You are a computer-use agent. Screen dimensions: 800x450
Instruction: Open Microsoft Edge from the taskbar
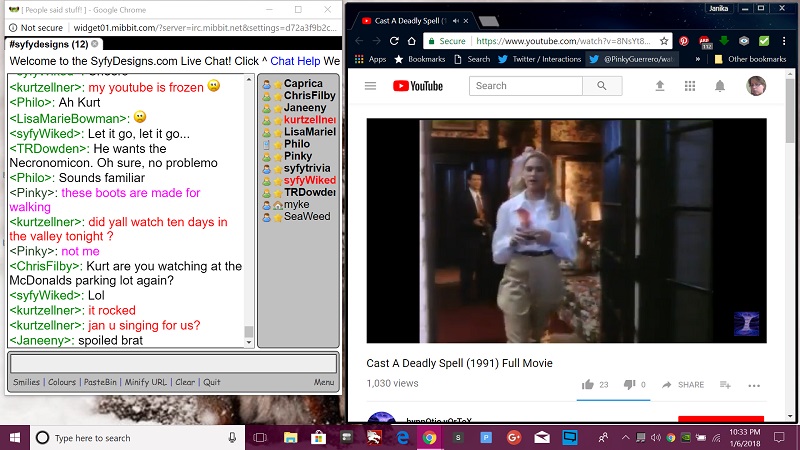click(x=403, y=438)
